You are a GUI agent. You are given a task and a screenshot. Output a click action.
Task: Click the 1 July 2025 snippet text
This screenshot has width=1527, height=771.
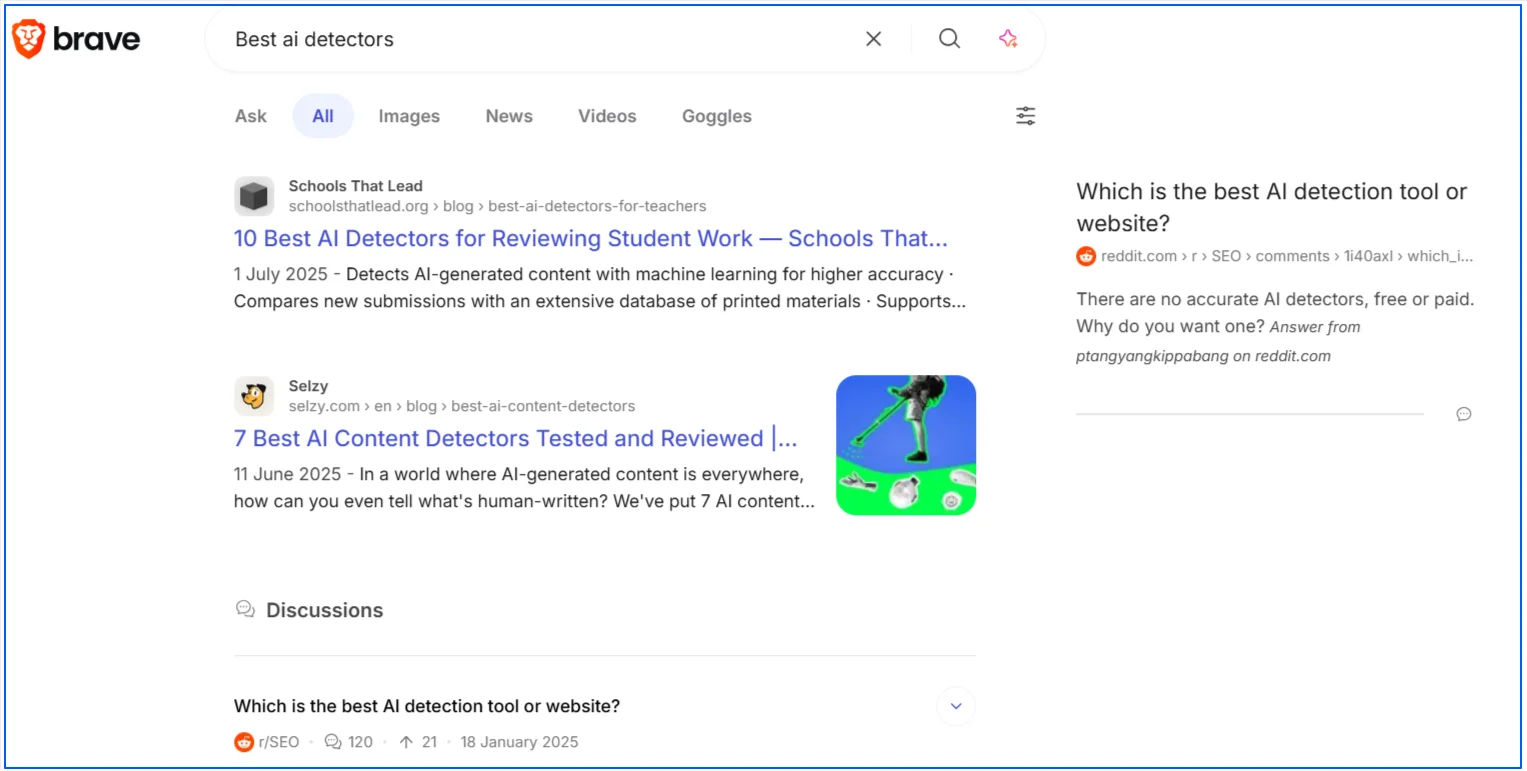[x=600, y=288]
